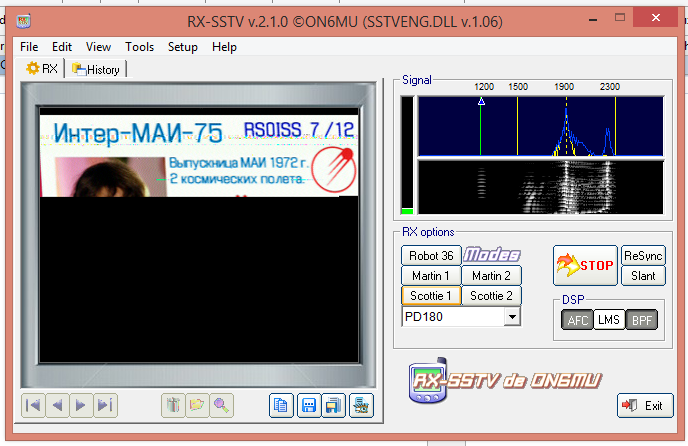Viewport: 688px width, 446px height.
Task: Open the Setup menu
Action: pyautogui.click(x=183, y=47)
